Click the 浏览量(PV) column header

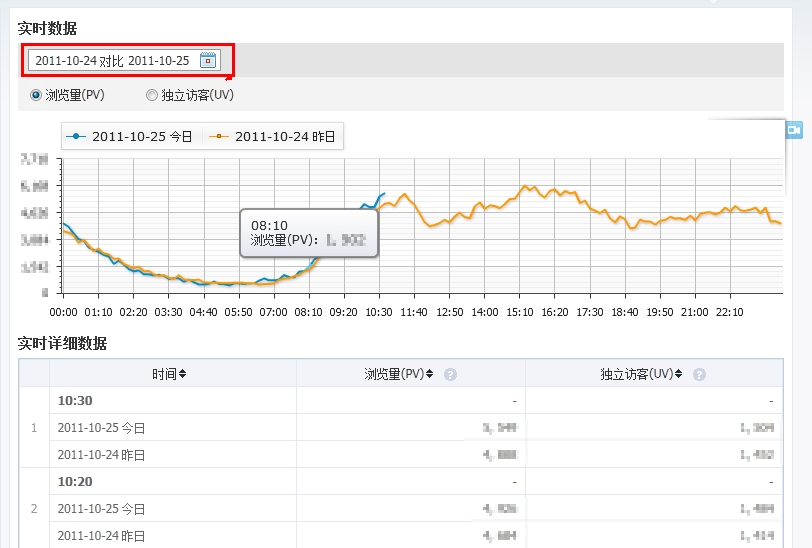(x=410, y=373)
